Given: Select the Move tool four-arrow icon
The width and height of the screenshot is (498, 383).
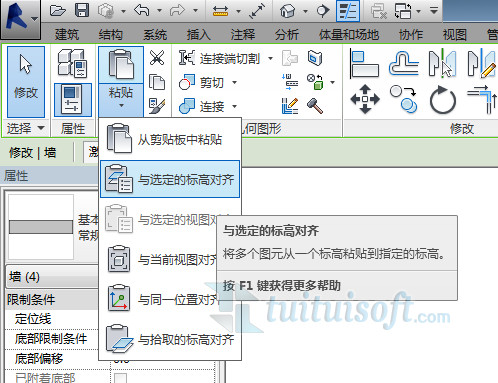Looking at the screenshot, I should (365, 99).
